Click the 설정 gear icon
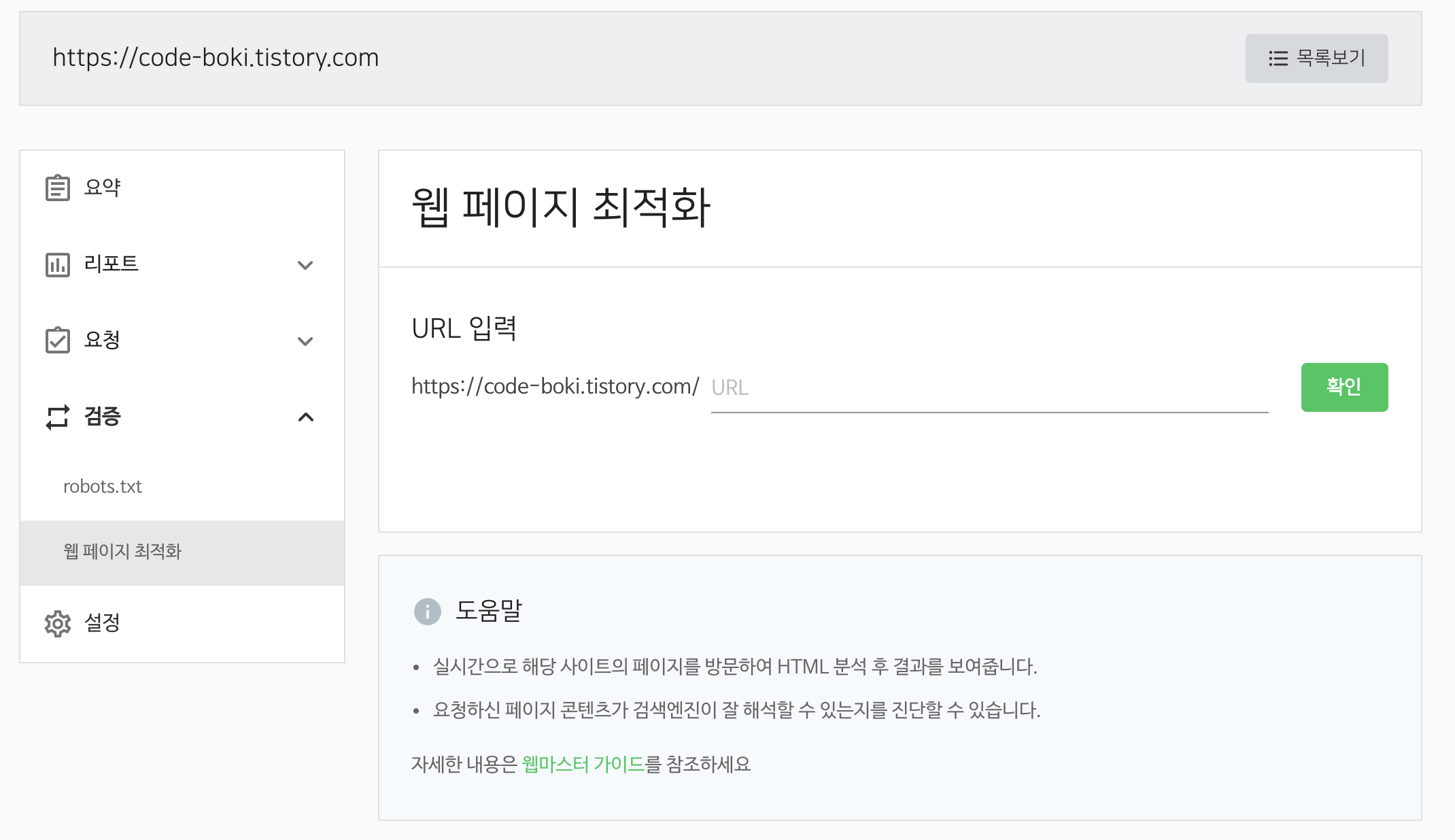This screenshot has height=840, width=1455. (58, 623)
